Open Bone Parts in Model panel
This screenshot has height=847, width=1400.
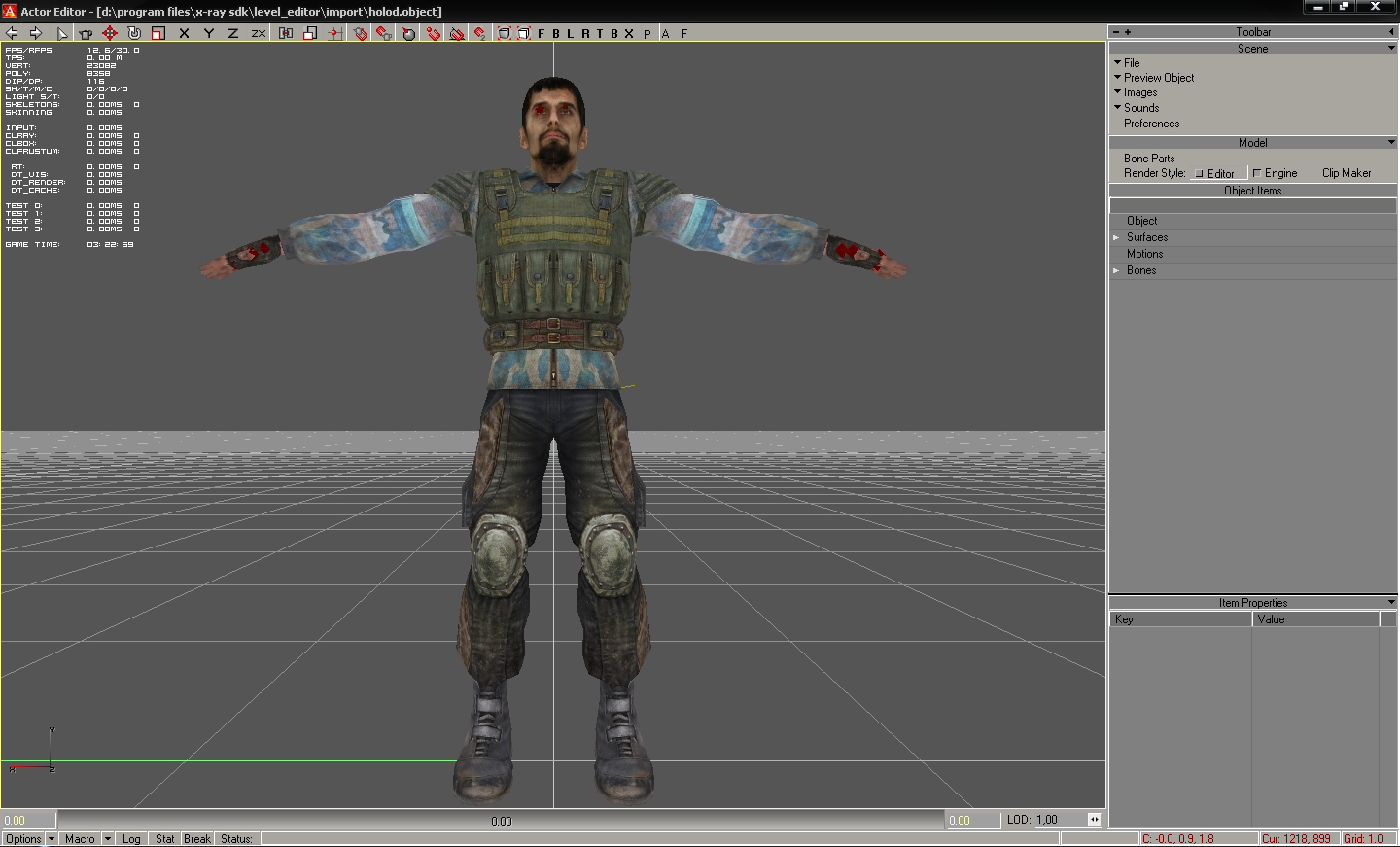click(1149, 158)
